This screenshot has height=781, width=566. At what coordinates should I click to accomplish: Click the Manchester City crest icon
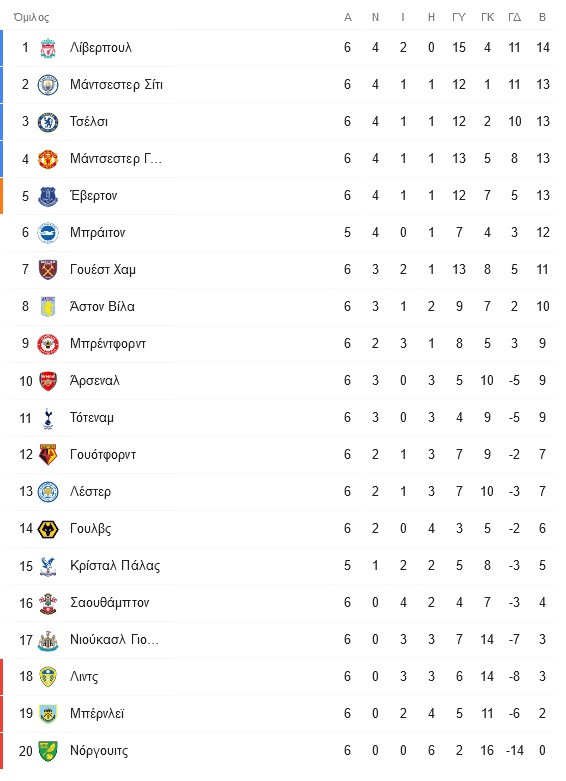[48, 85]
